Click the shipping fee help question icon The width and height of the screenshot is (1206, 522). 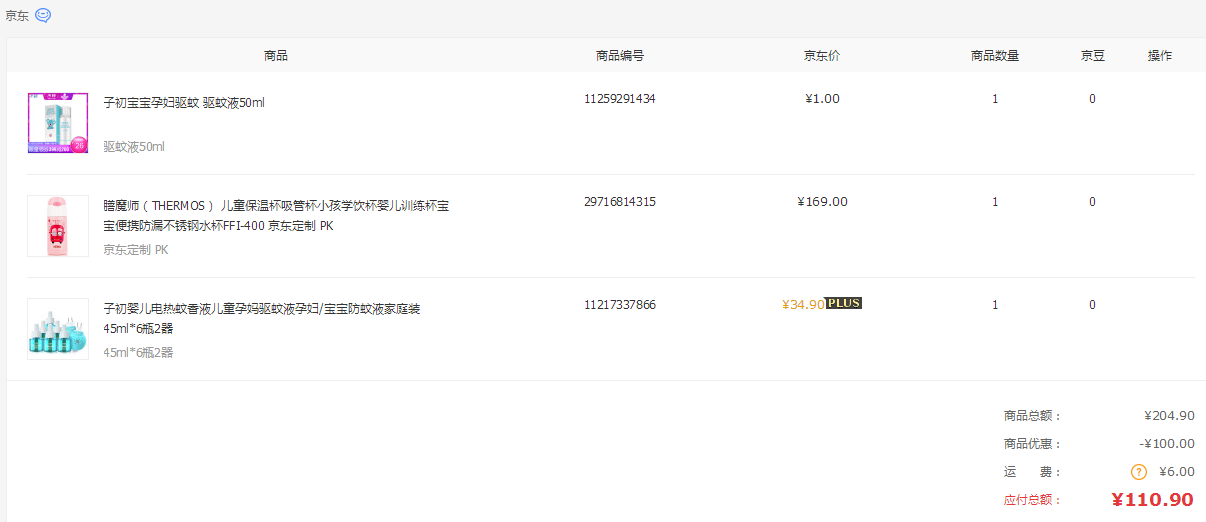point(1138,472)
